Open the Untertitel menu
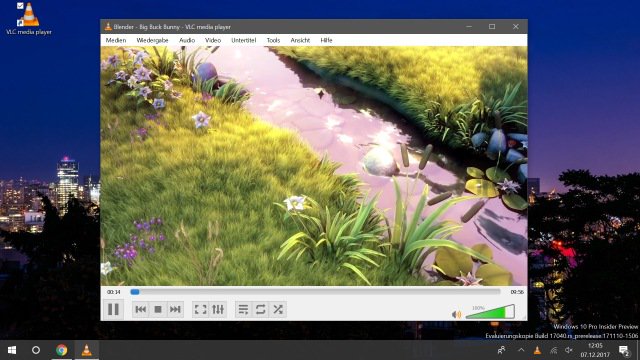Viewport: 640px width, 360px height. point(244,40)
